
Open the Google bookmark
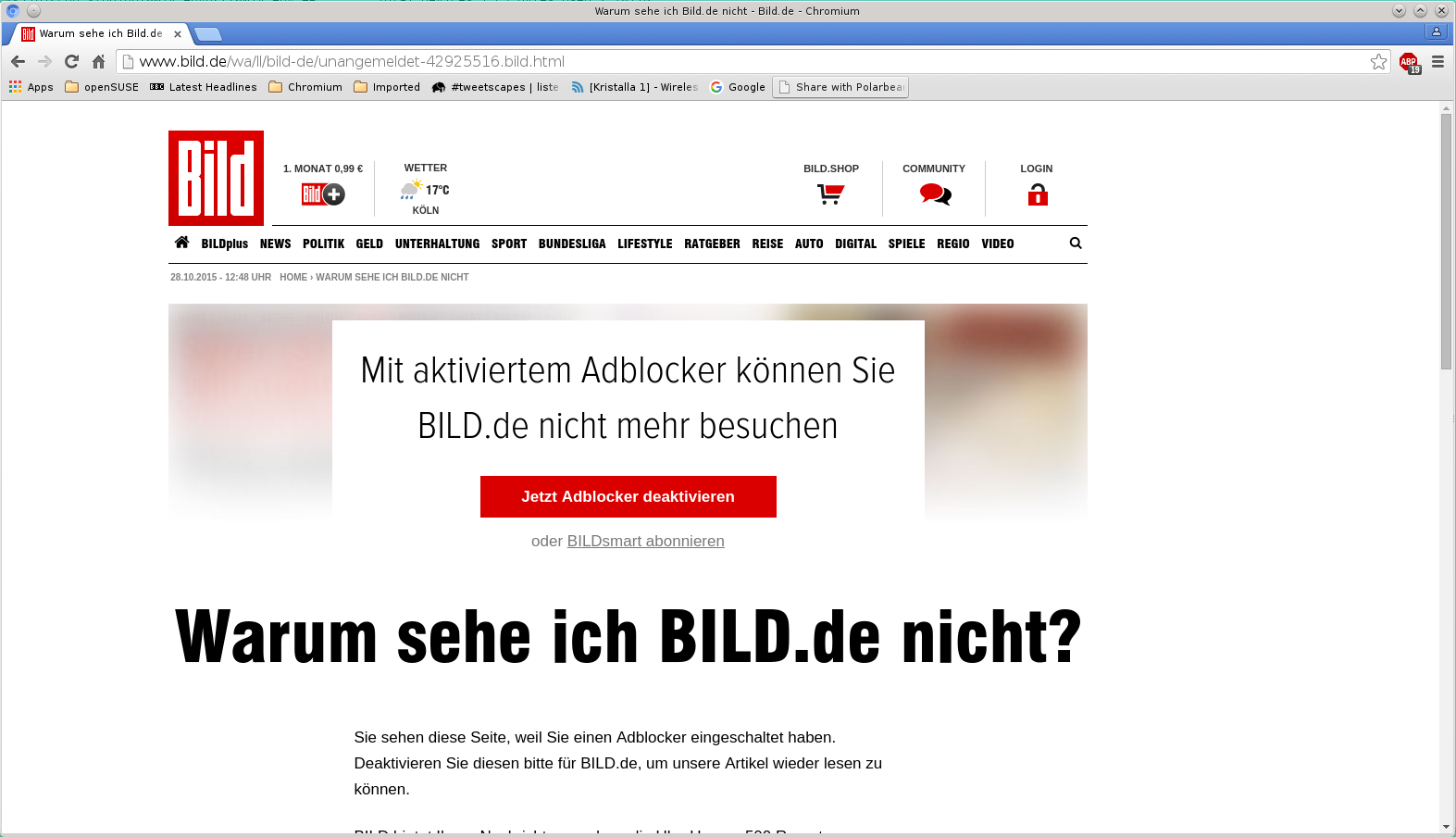tap(738, 87)
